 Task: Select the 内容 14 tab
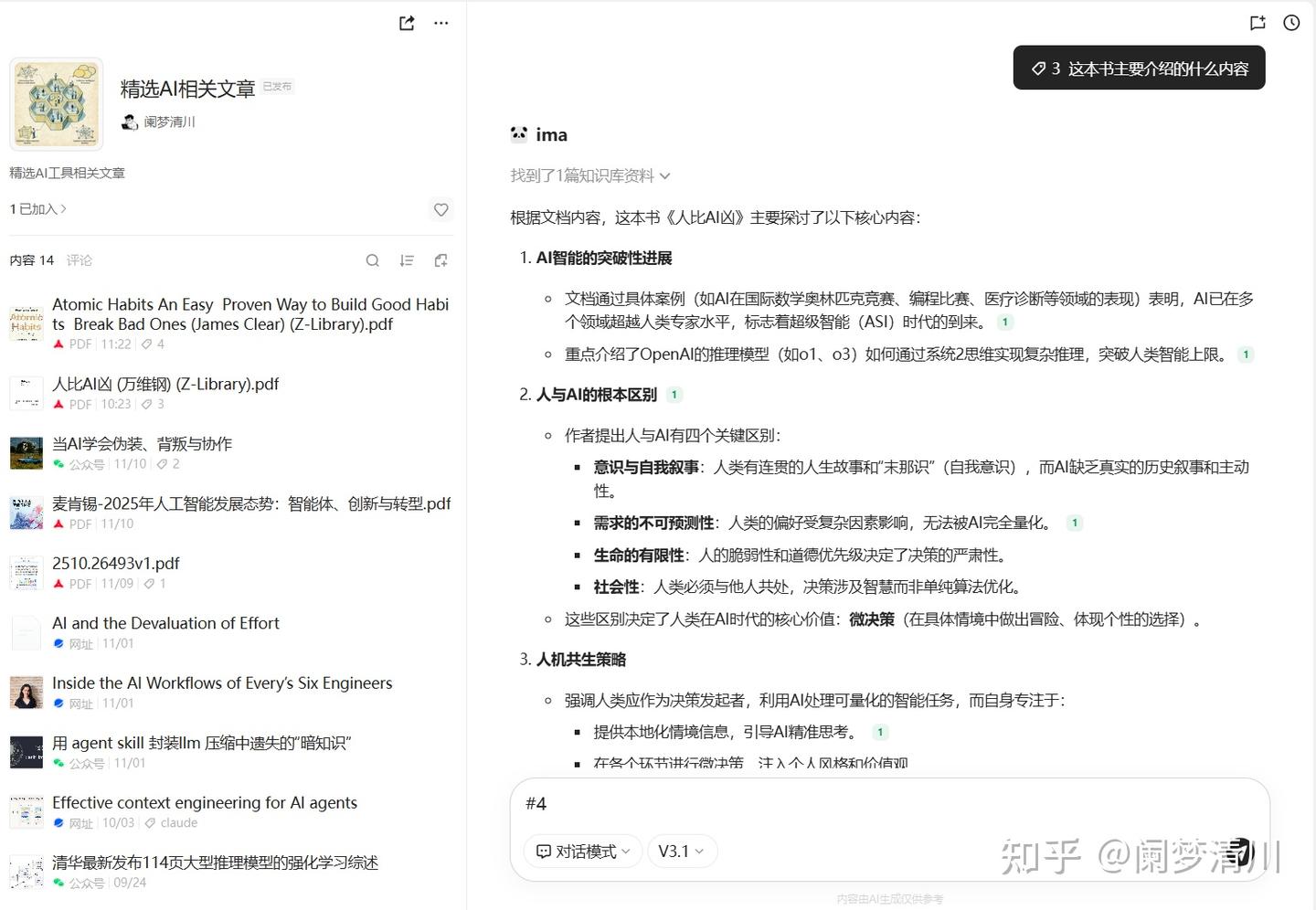pos(31,260)
